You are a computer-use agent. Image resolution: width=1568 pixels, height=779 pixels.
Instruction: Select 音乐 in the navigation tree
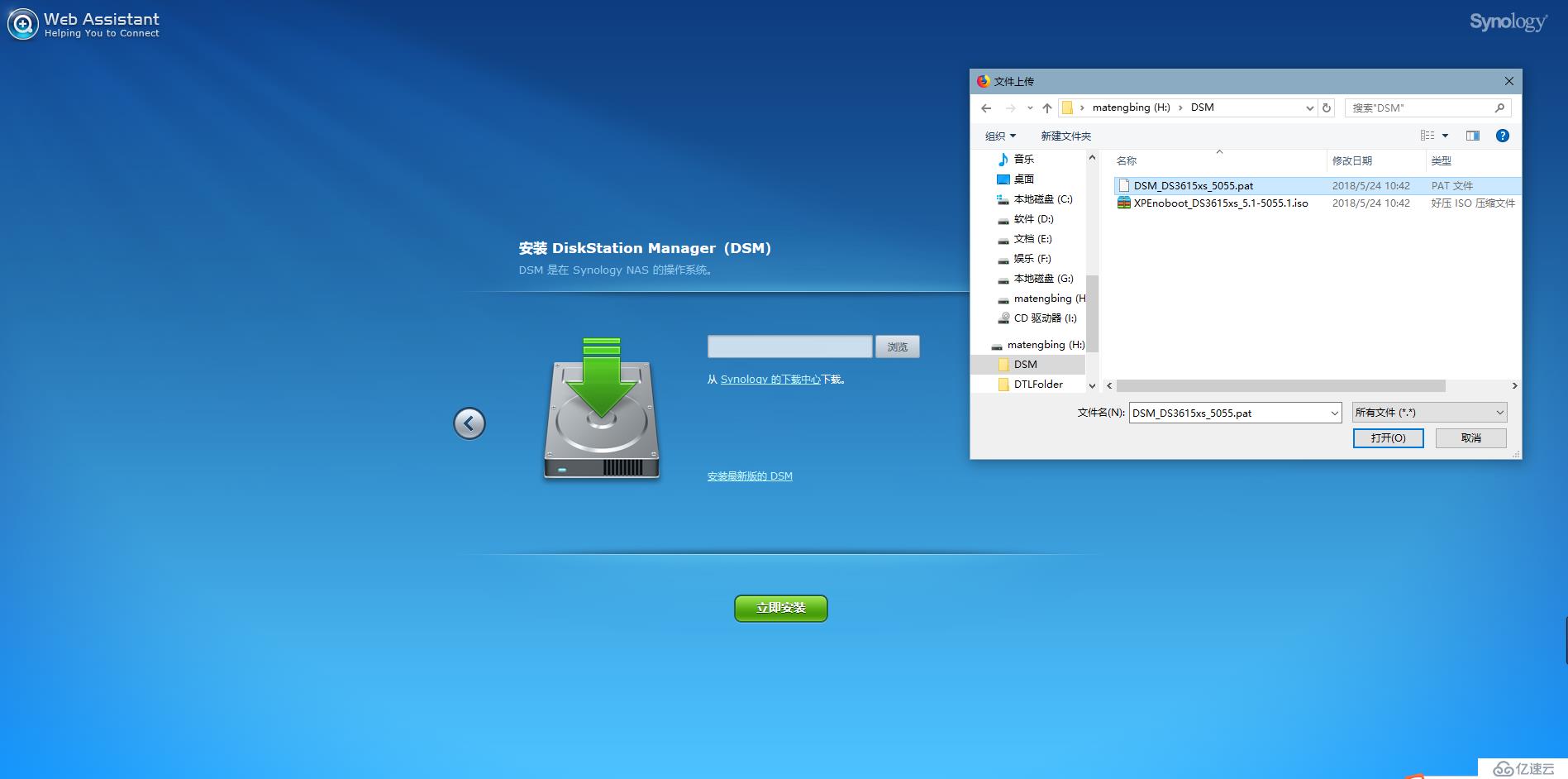click(1023, 159)
